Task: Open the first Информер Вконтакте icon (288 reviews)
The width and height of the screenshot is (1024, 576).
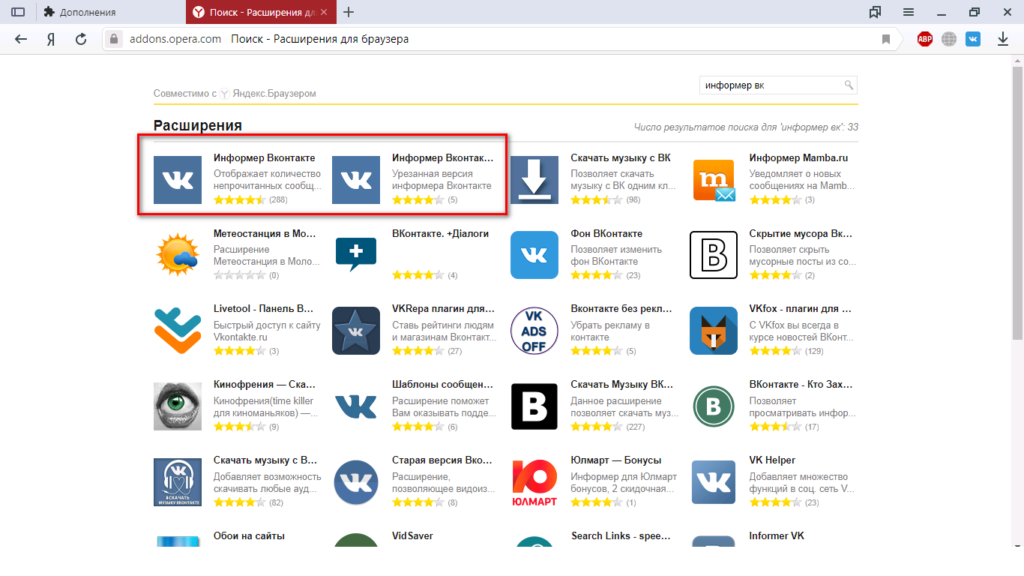Action: (x=178, y=180)
